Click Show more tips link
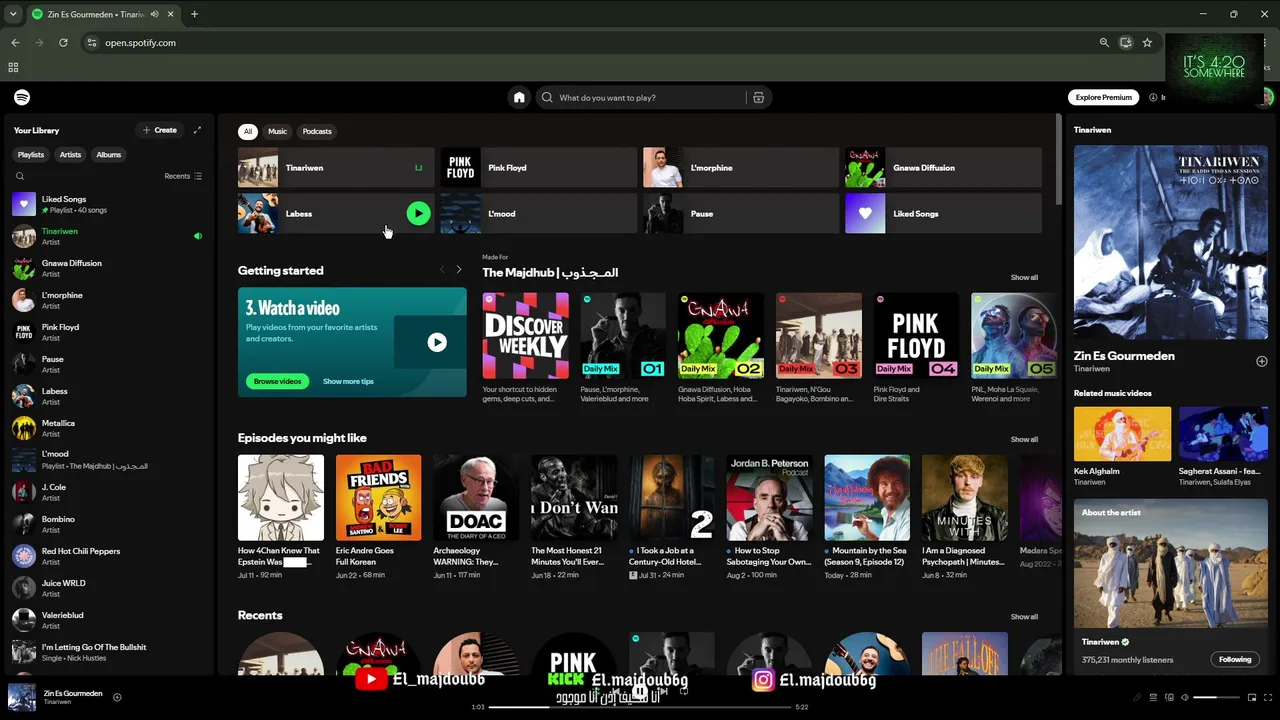The height and width of the screenshot is (720, 1280). [x=348, y=381]
